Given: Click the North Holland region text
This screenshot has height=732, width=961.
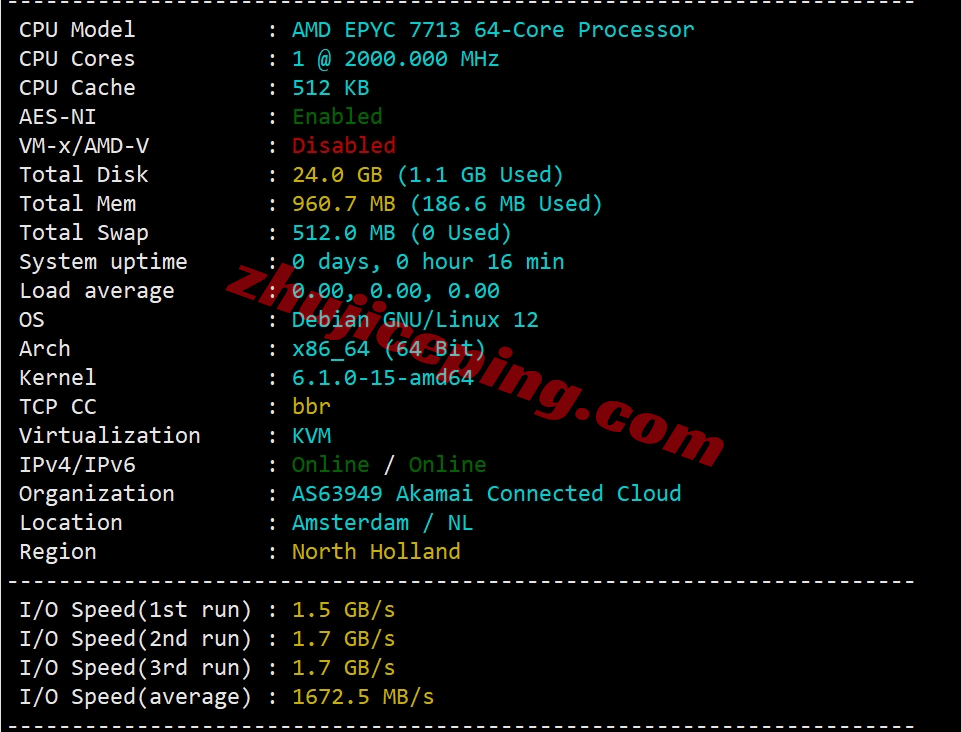Looking at the screenshot, I should [376, 552].
